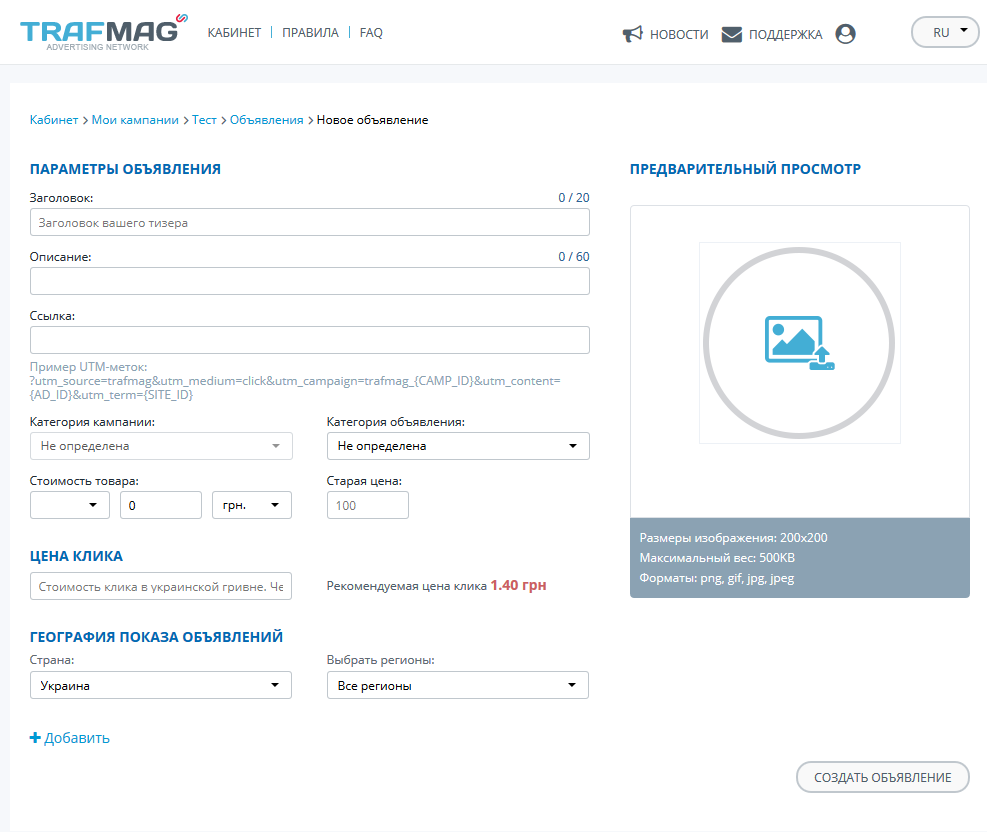
Task: Open the Страна dropdown showing Украина
Action: click(x=161, y=685)
